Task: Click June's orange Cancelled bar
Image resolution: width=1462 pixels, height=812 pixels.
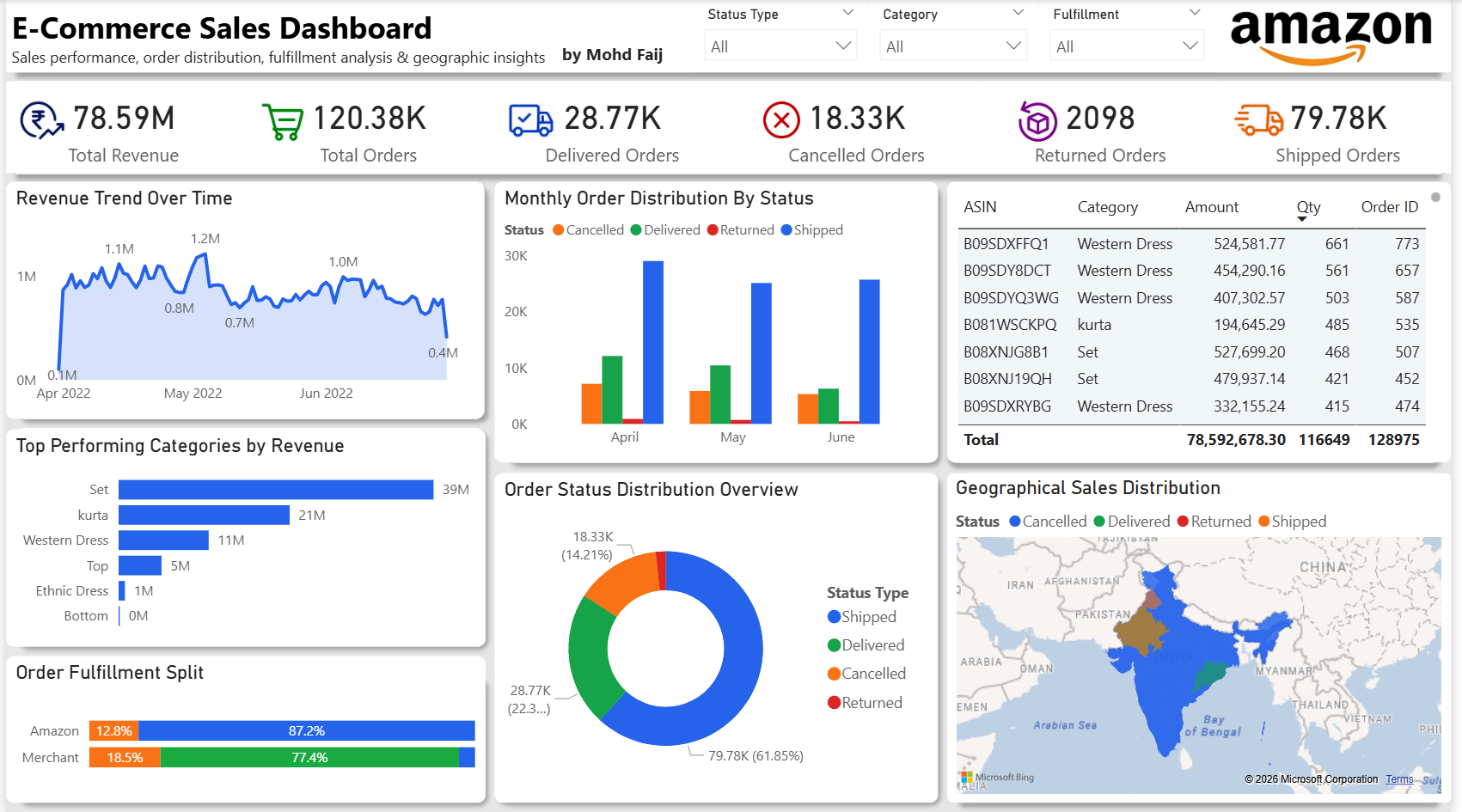Action: [x=808, y=409]
